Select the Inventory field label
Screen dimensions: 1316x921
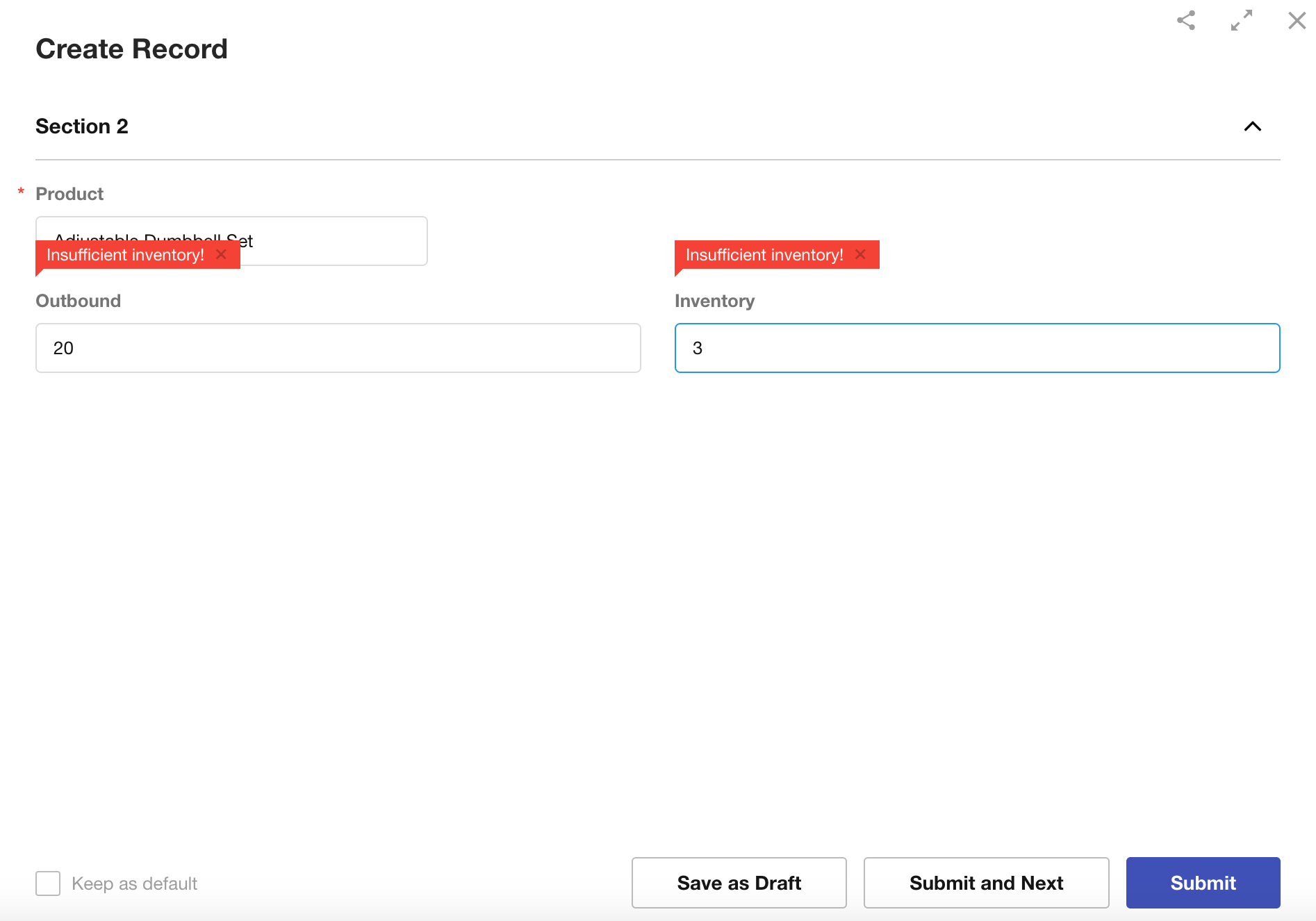tap(714, 301)
